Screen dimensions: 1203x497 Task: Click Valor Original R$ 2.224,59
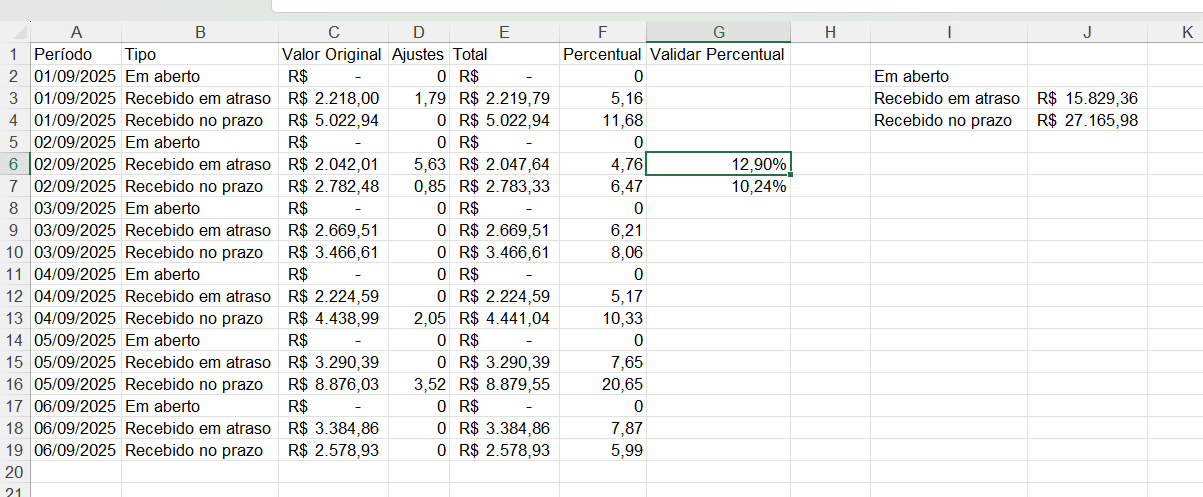tap(333, 296)
